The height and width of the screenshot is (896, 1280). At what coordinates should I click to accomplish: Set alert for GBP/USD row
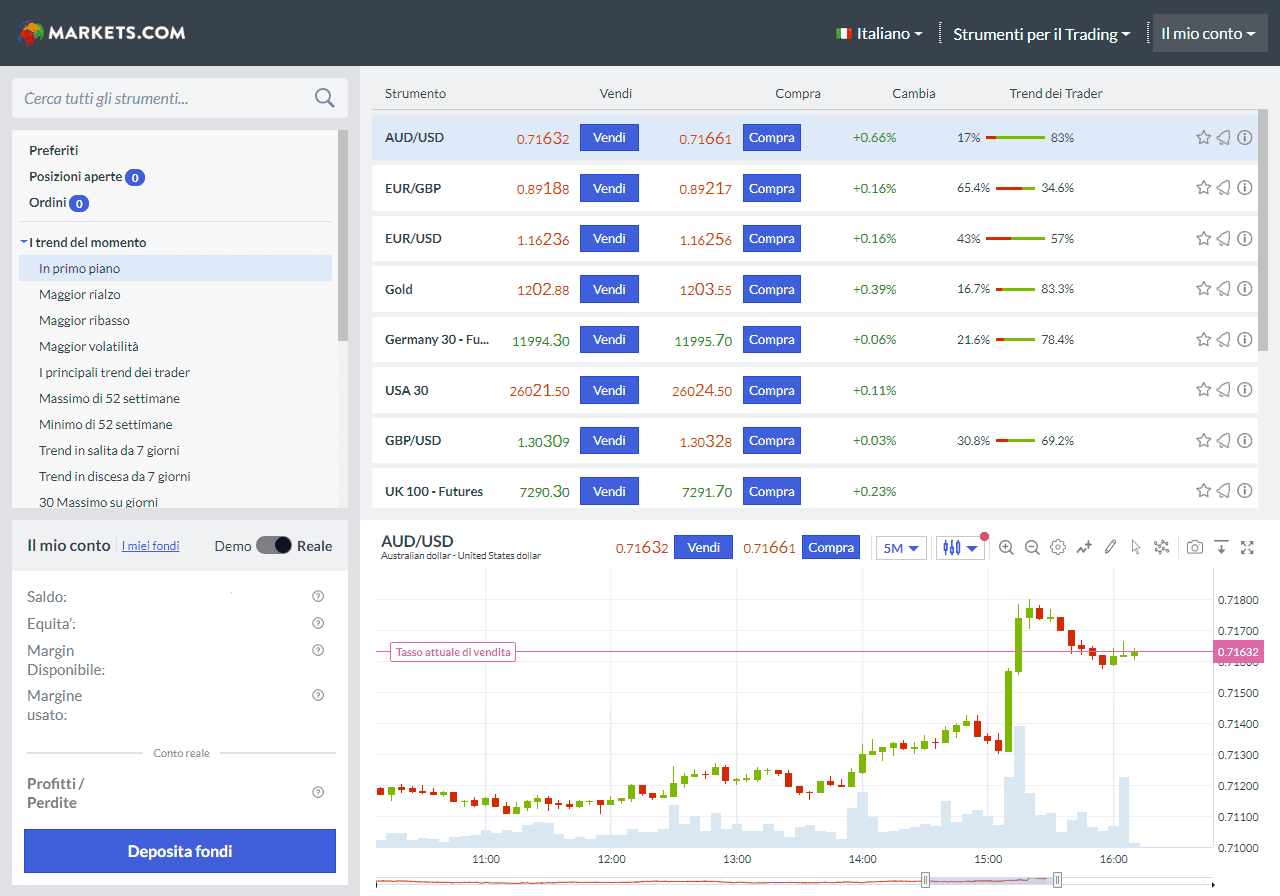1223,440
